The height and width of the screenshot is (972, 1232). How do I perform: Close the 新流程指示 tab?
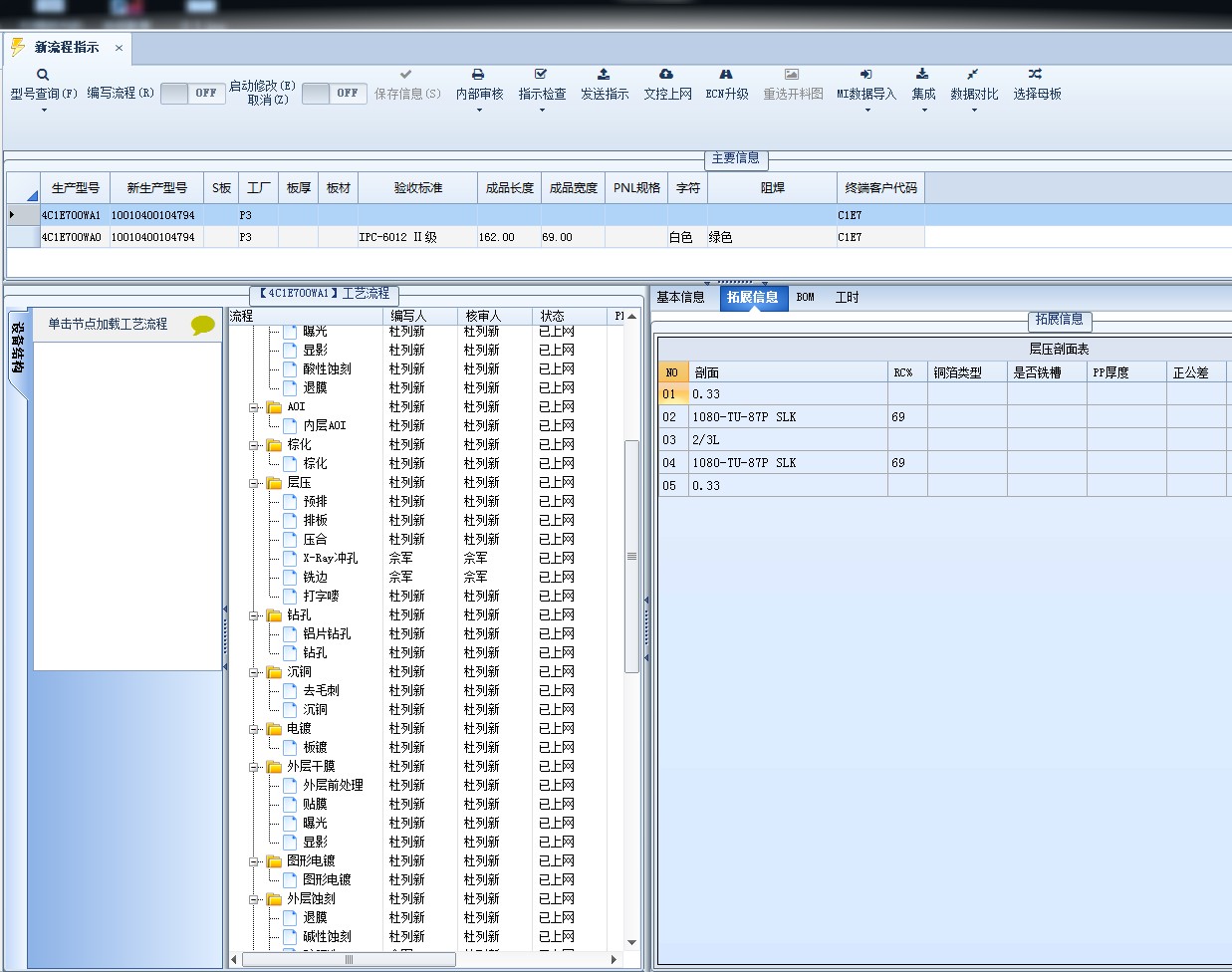click(119, 48)
